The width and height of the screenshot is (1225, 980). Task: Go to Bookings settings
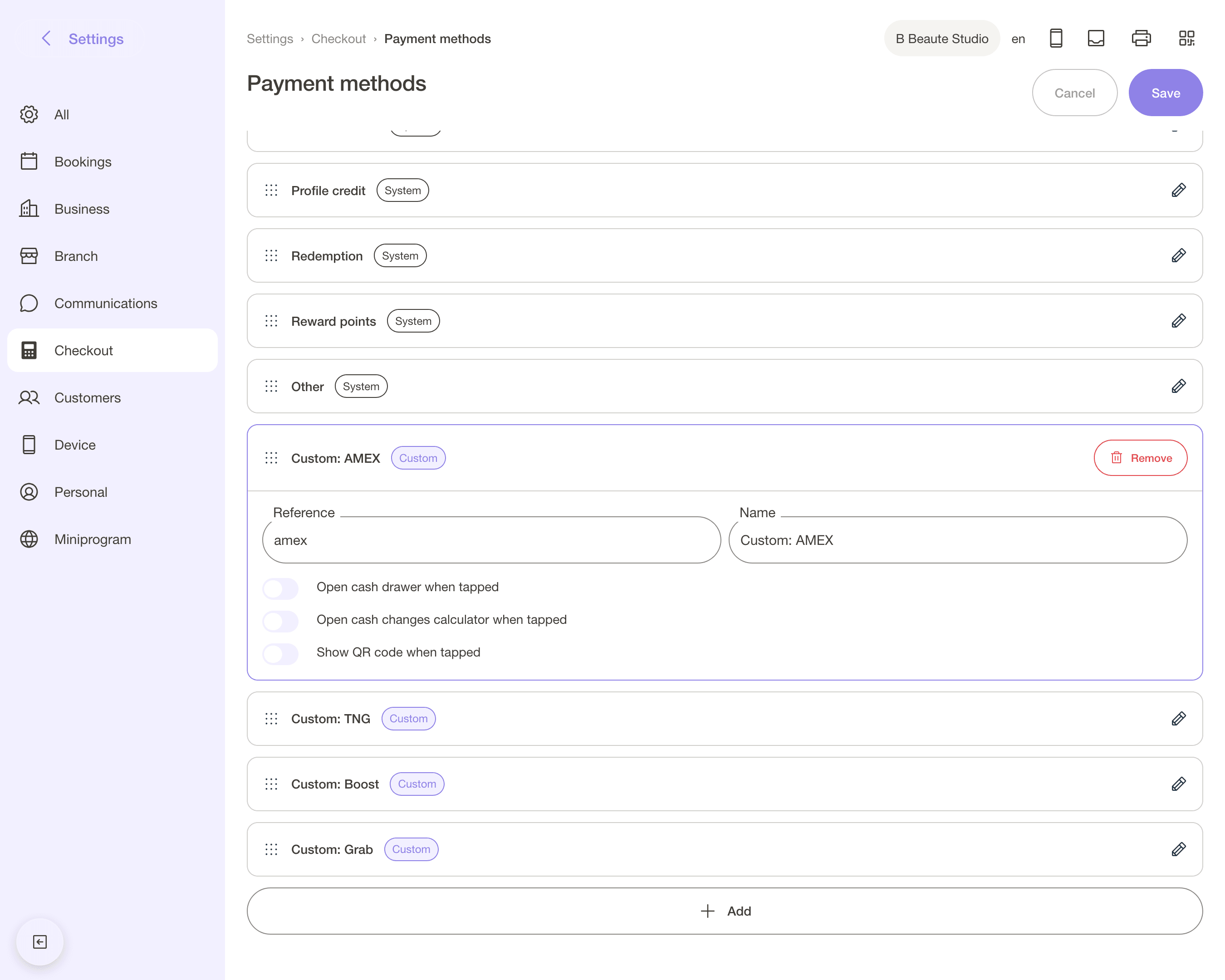point(113,162)
